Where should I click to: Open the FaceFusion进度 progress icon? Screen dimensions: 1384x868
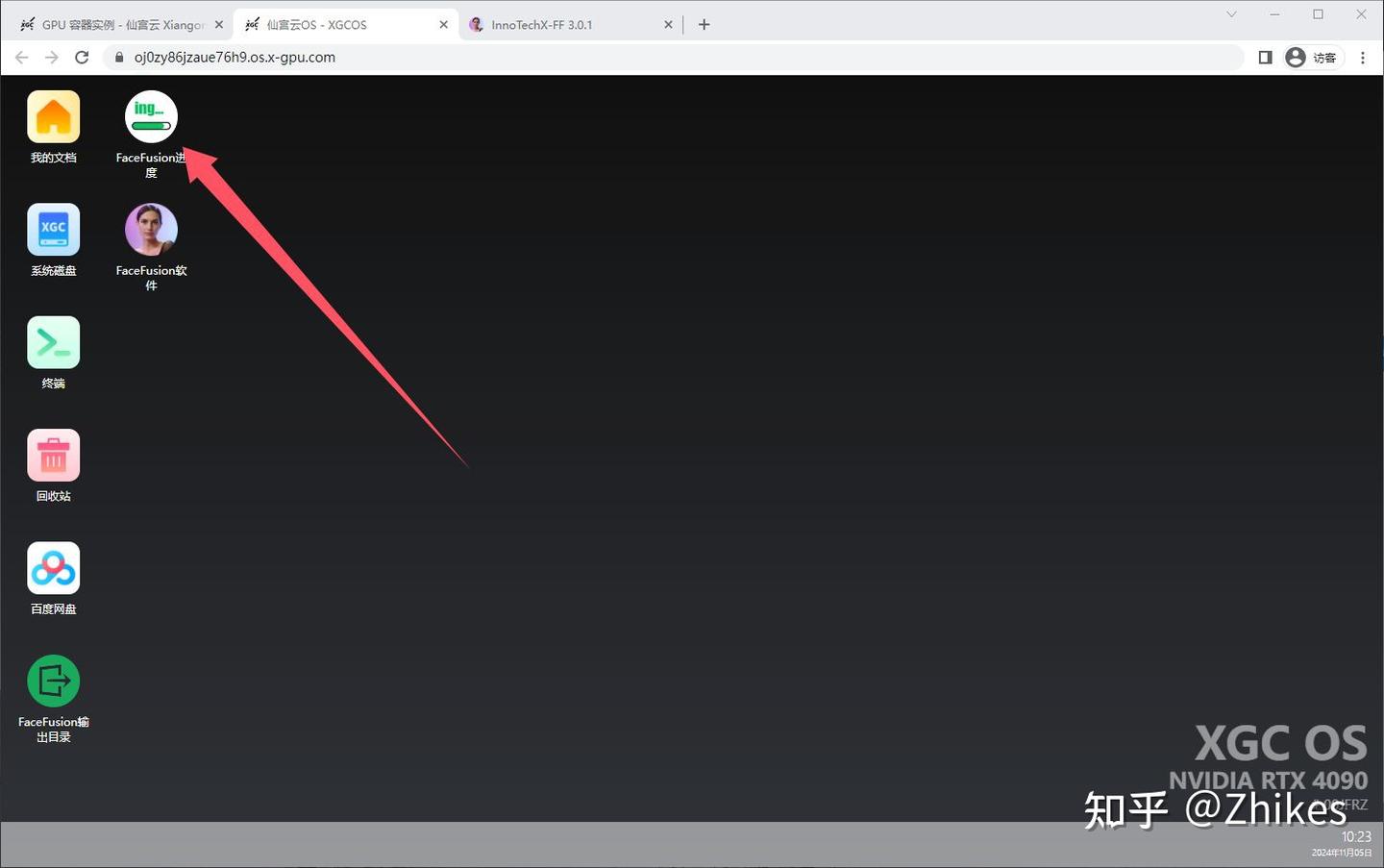(151, 117)
